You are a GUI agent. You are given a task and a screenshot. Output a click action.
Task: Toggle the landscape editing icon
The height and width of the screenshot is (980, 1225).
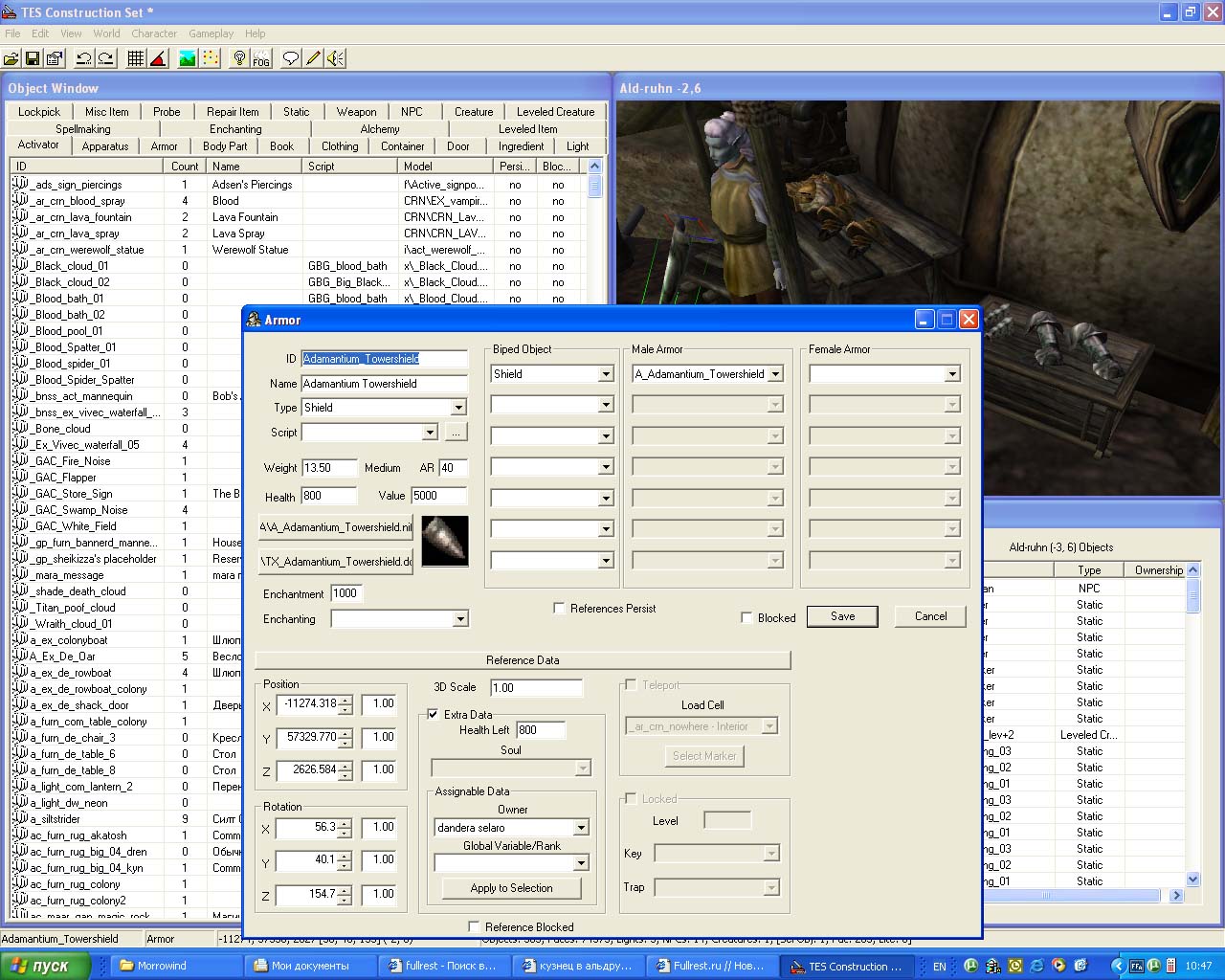click(x=188, y=58)
